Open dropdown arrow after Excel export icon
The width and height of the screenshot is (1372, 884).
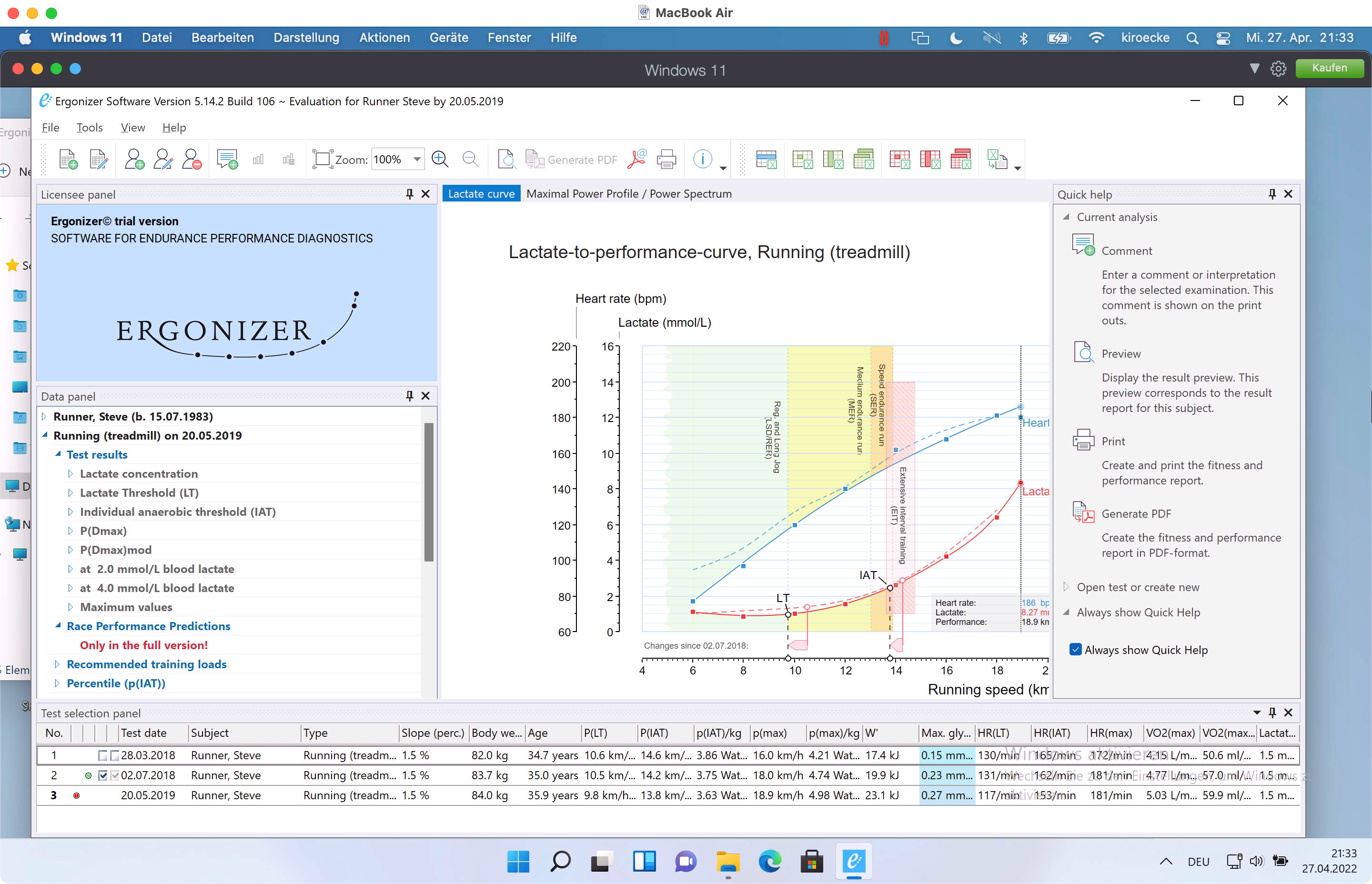click(1017, 168)
